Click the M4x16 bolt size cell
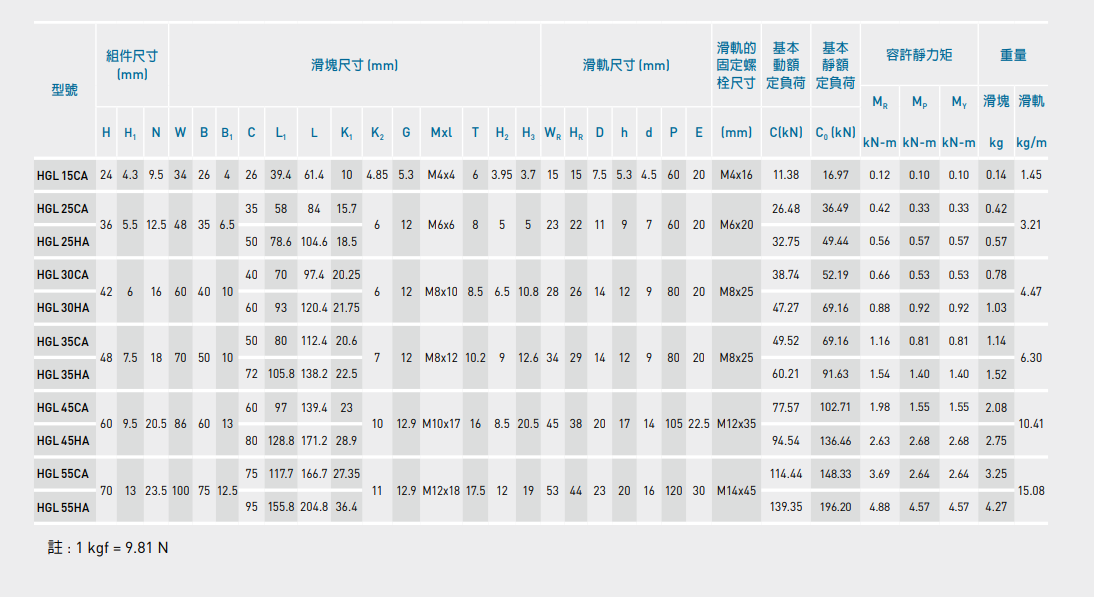Image resolution: width=1094 pixels, height=597 pixels. pos(736,175)
